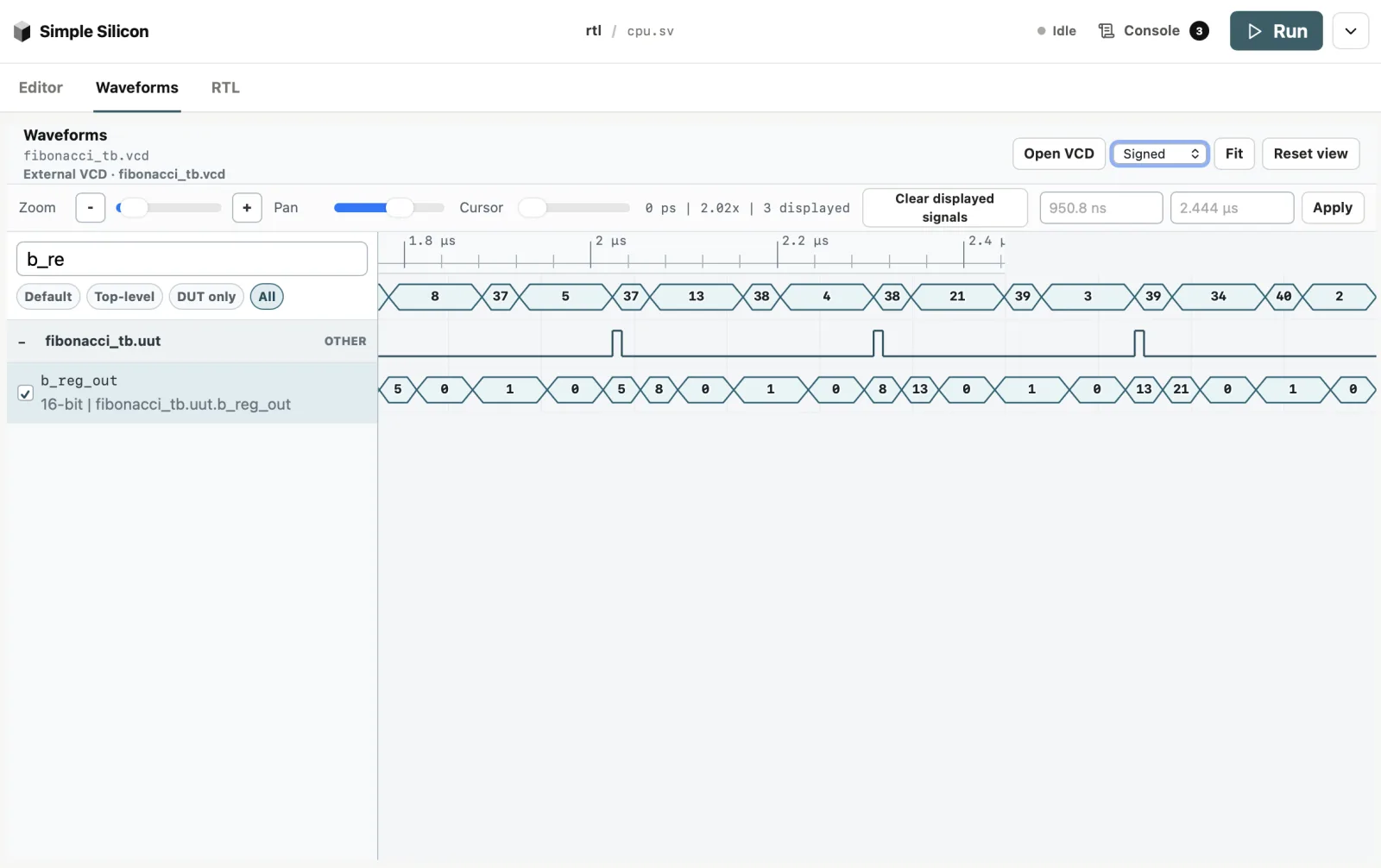This screenshot has width=1381, height=868.
Task: Click the waveform segment valued 40
Action: (1283, 297)
